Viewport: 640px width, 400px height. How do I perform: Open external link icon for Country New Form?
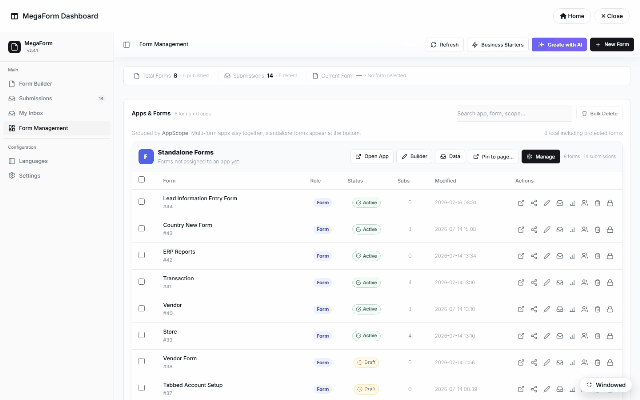tap(521, 229)
